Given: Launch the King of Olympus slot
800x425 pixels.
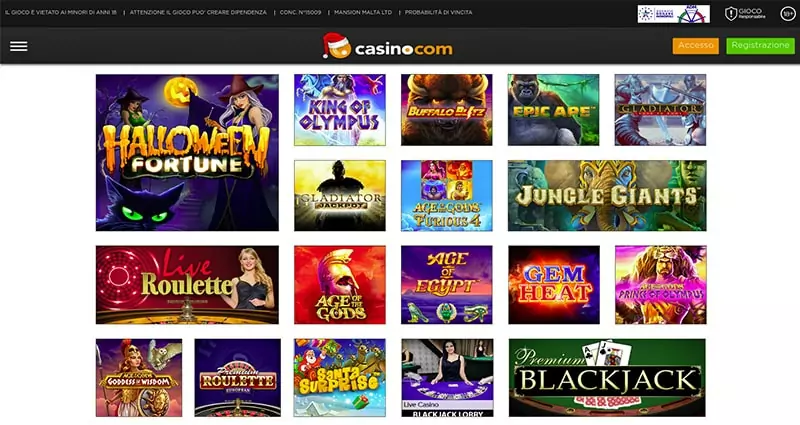Looking at the screenshot, I should click(340, 110).
